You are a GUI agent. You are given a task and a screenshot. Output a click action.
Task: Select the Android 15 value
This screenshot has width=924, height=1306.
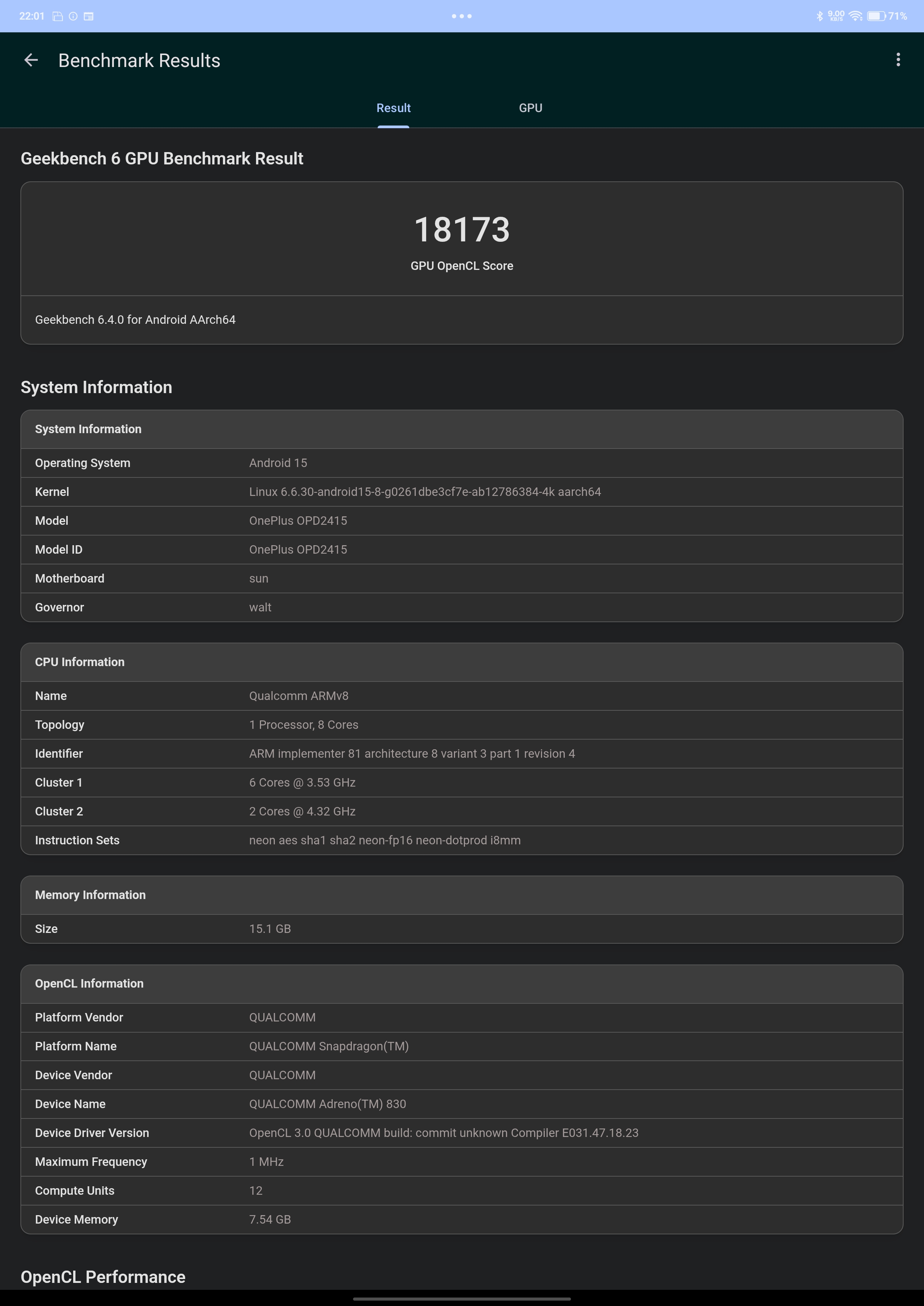point(278,463)
